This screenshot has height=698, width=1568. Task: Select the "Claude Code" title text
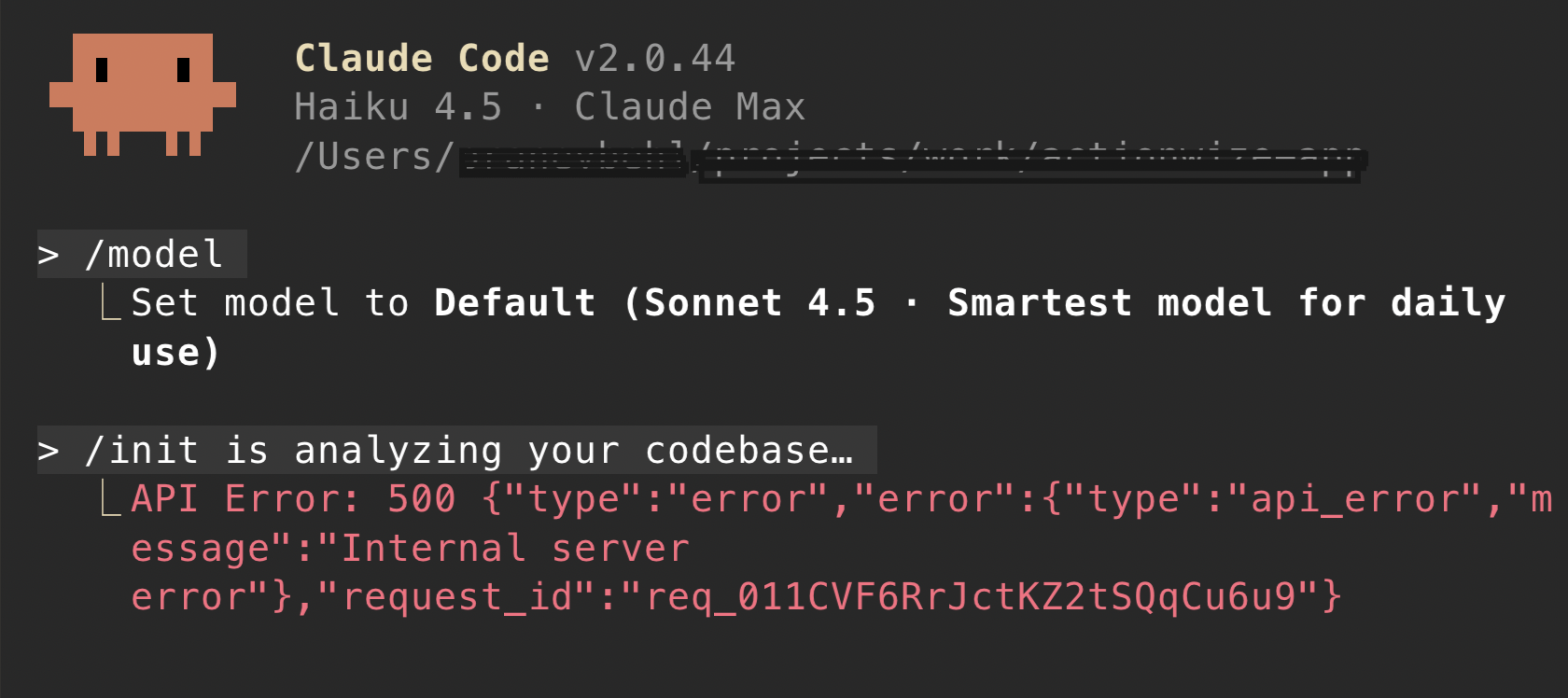[x=422, y=59]
